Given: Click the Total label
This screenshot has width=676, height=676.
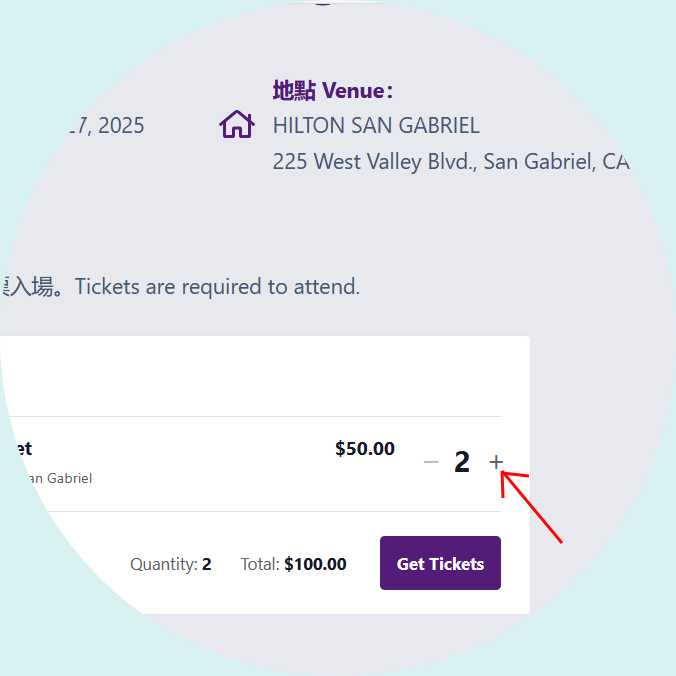Looking at the screenshot, I should tap(260, 564).
